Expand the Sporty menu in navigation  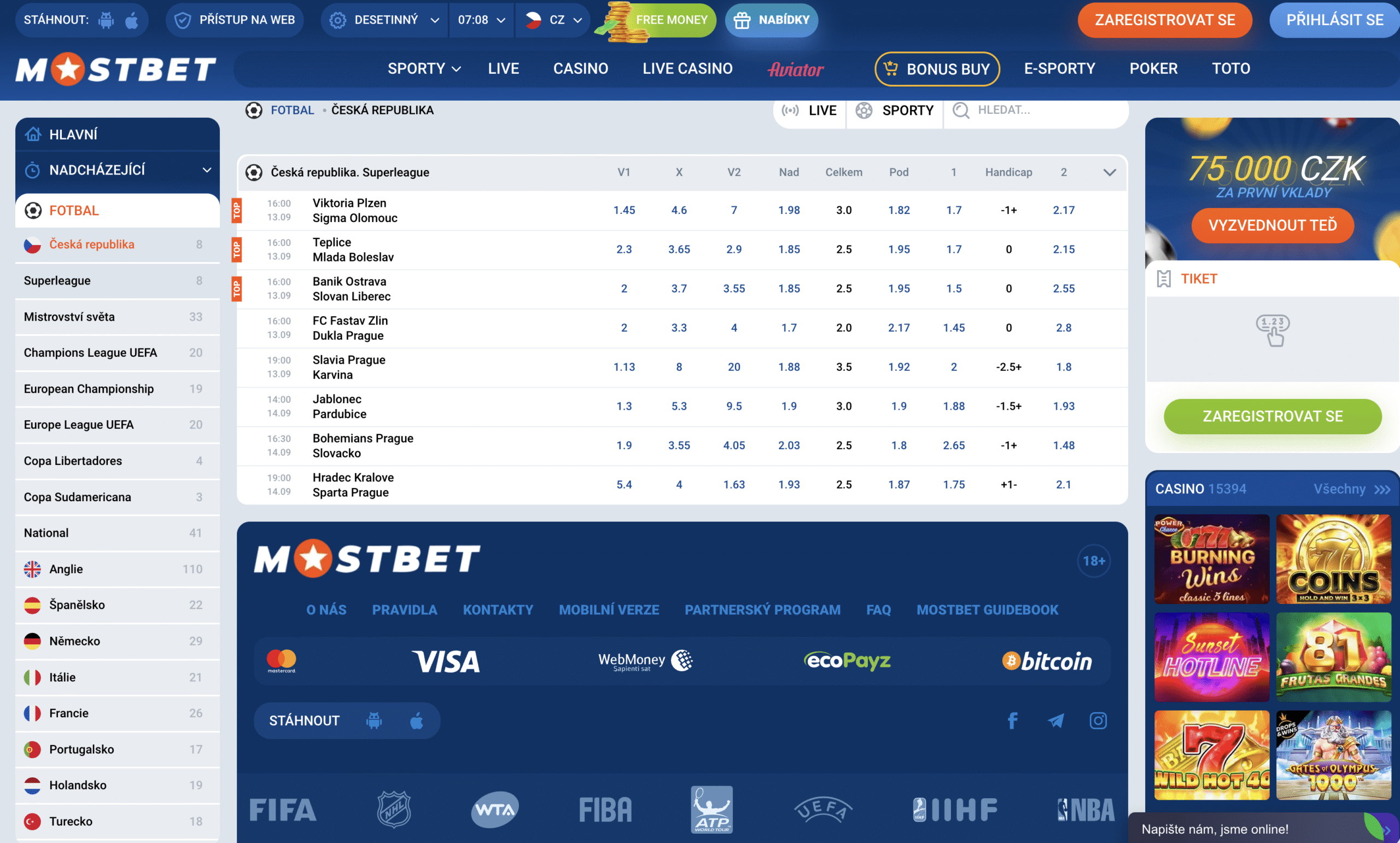tap(424, 69)
